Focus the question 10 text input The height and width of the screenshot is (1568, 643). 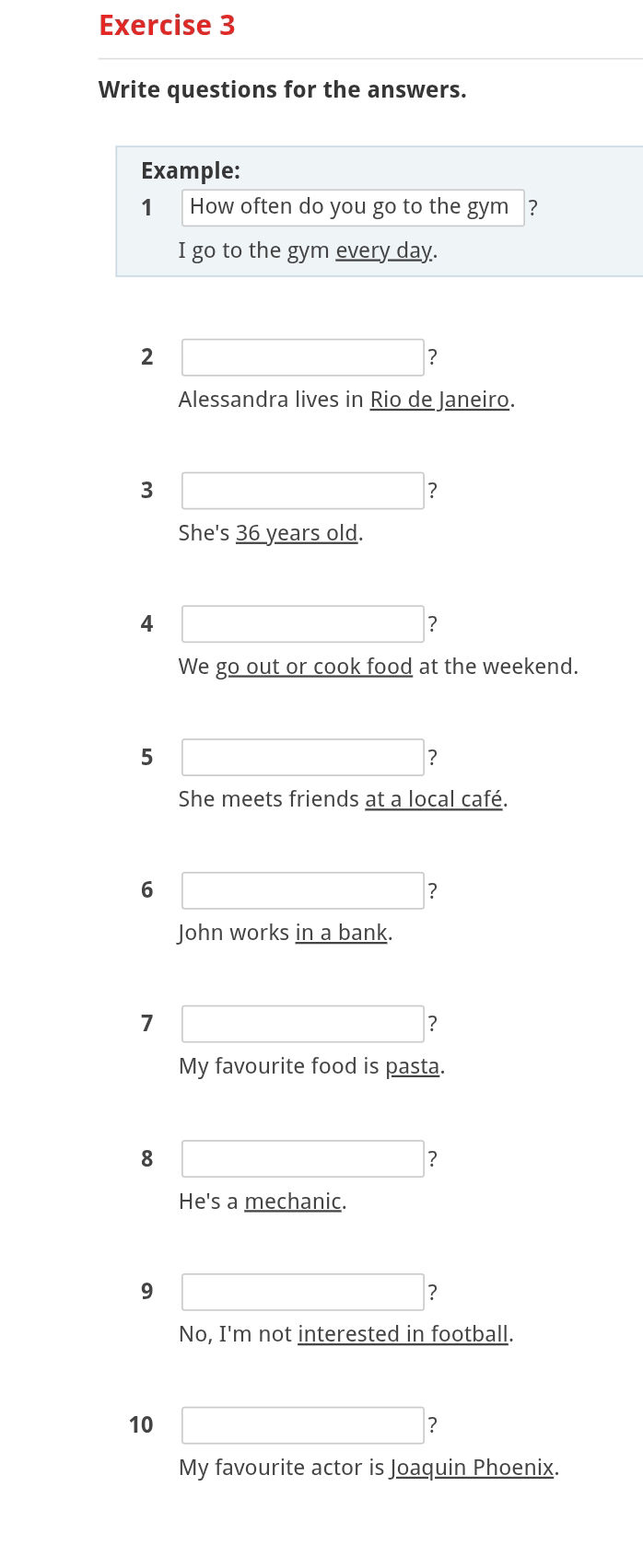point(303,1425)
